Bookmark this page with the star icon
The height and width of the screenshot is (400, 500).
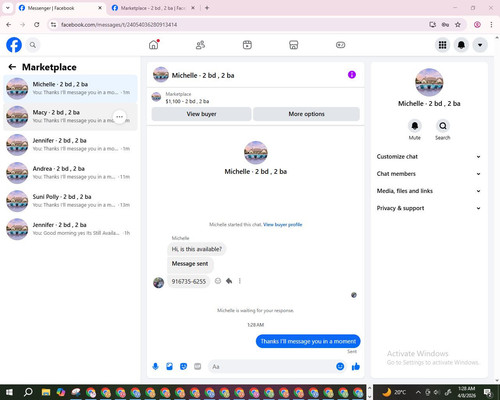coord(458,24)
